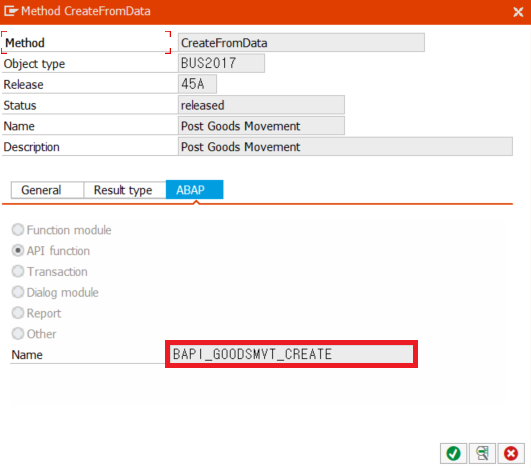The height and width of the screenshot is (468, 531).
Task: Cancel with the red X icon
Action: pyautogui.click(x=511, y=453)
